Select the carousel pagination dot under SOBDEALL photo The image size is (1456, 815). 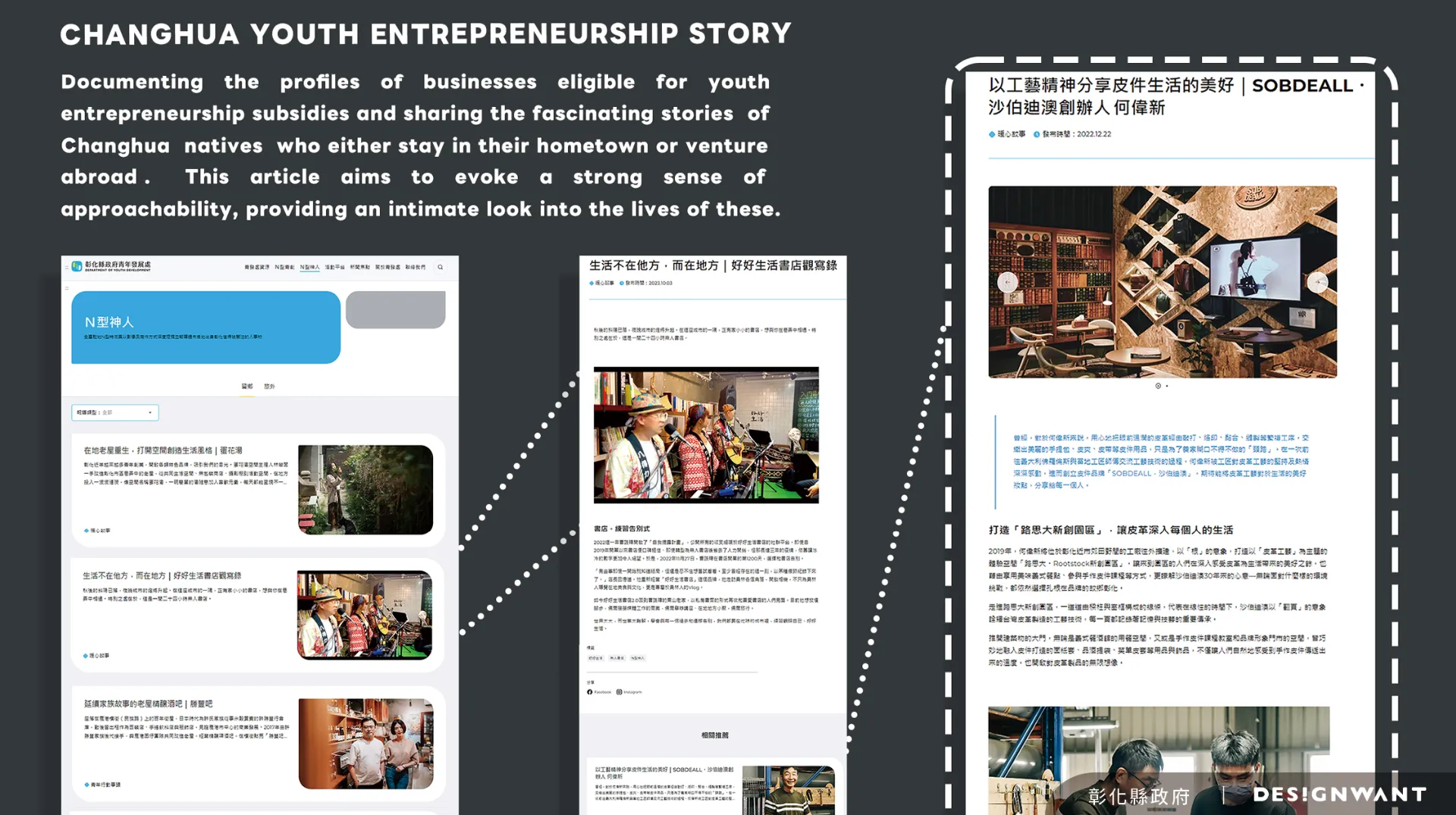click(1158, 386)
